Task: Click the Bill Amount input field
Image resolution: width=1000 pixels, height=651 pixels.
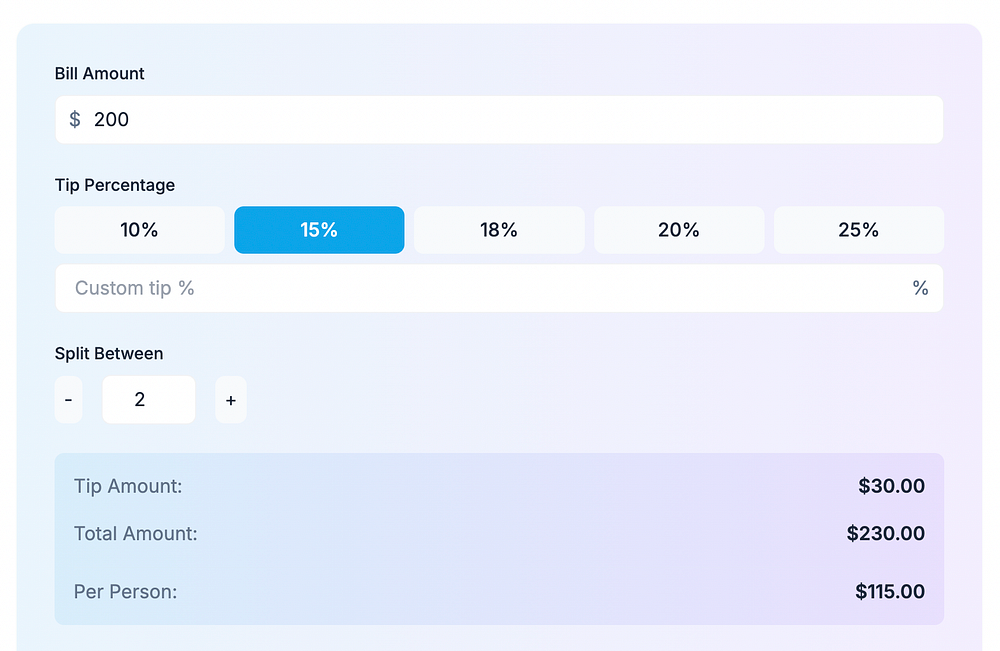Action: [x=500, y=120]
